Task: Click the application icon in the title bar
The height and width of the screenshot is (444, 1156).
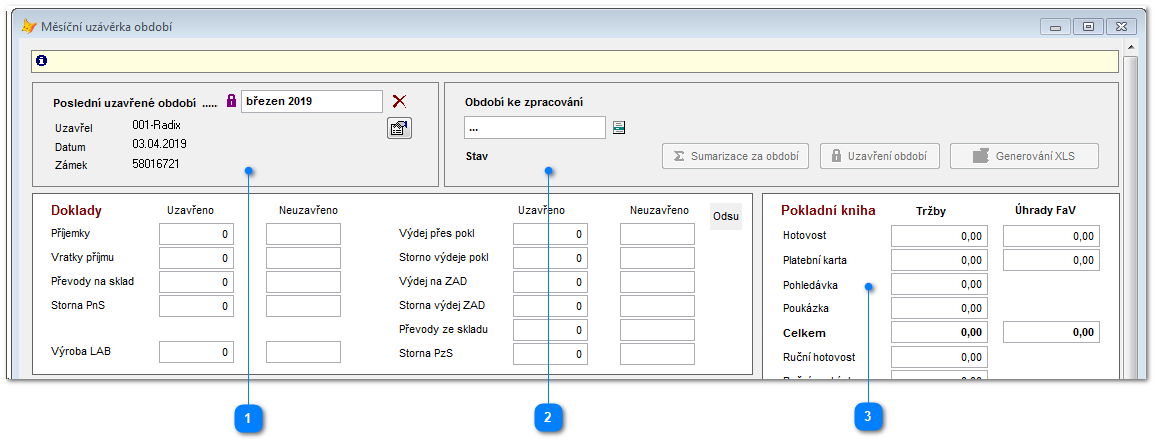Action: (x=28, y=27)
